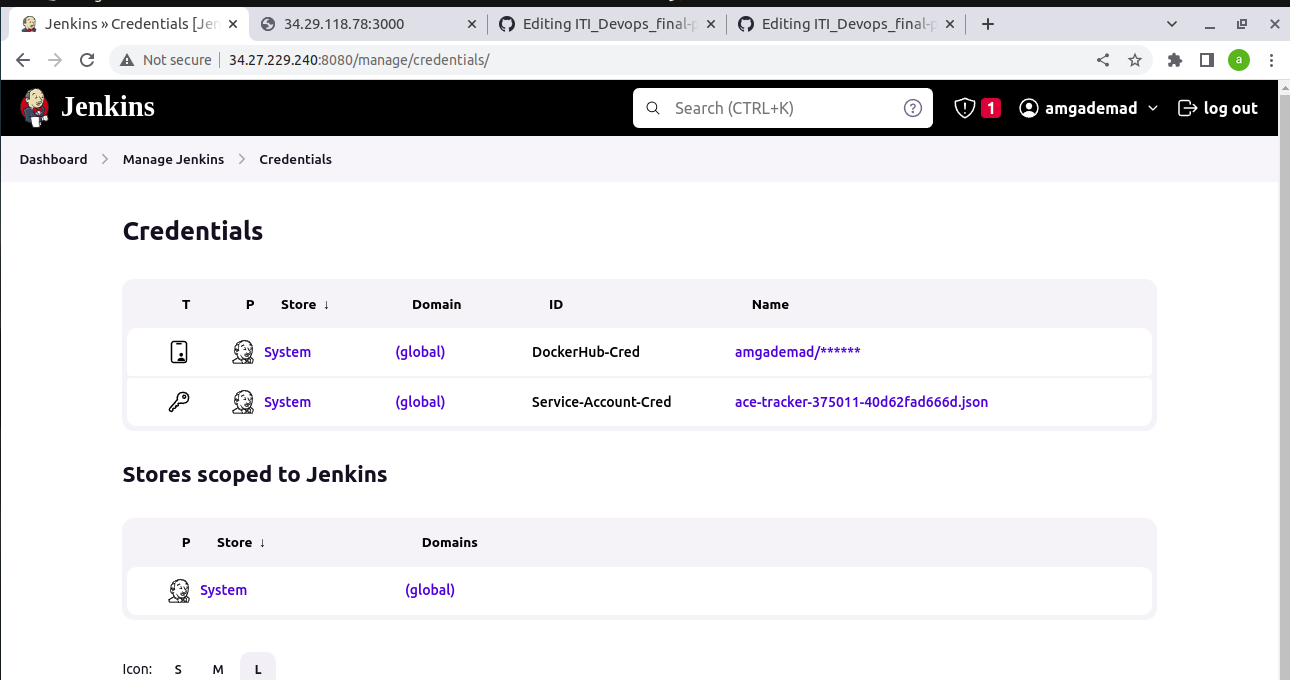Viewport: 1290px width, 680px height.
Task: Select the S icon size option
Action: pos(178,667)
